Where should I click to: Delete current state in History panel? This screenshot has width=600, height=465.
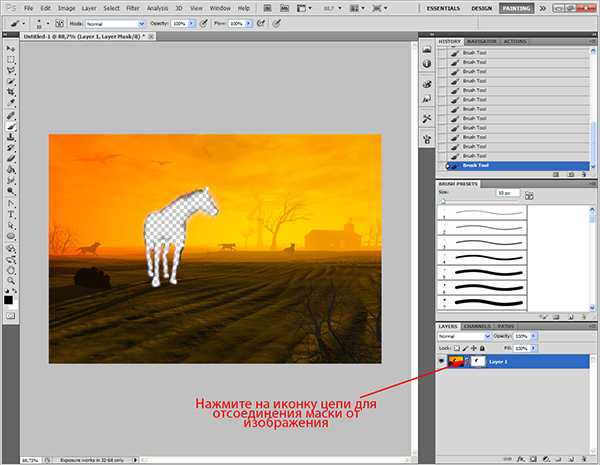pos(584,175)
